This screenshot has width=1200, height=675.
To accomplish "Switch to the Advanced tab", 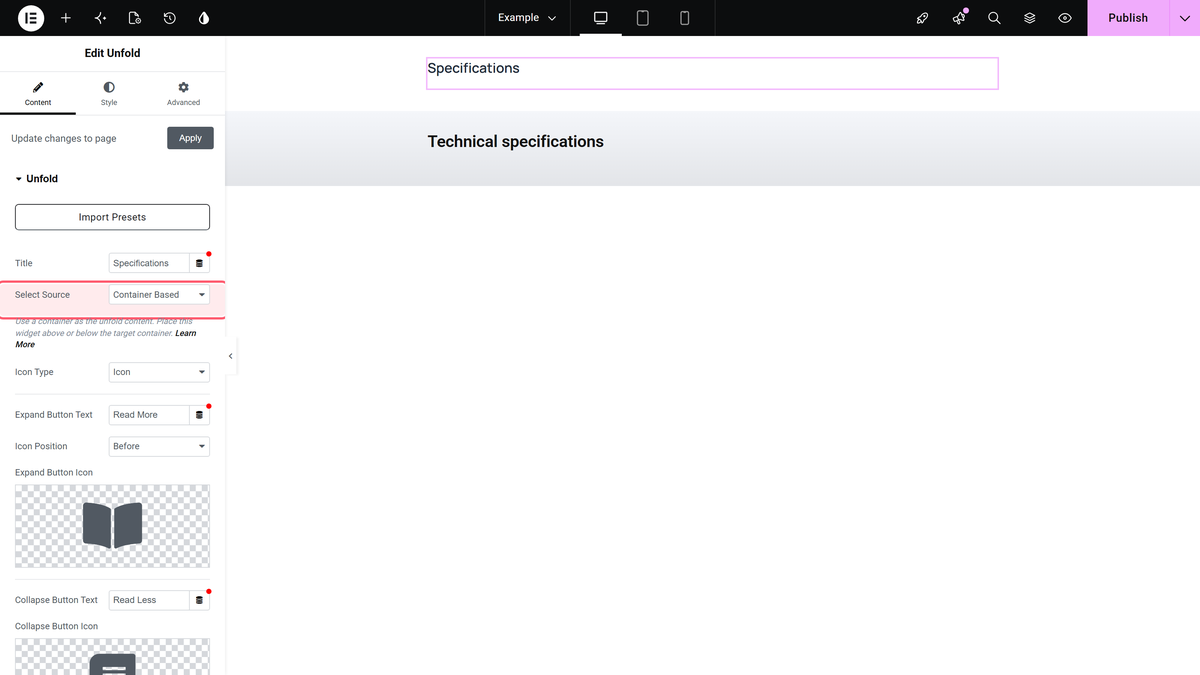I will (x=183, y=94).
